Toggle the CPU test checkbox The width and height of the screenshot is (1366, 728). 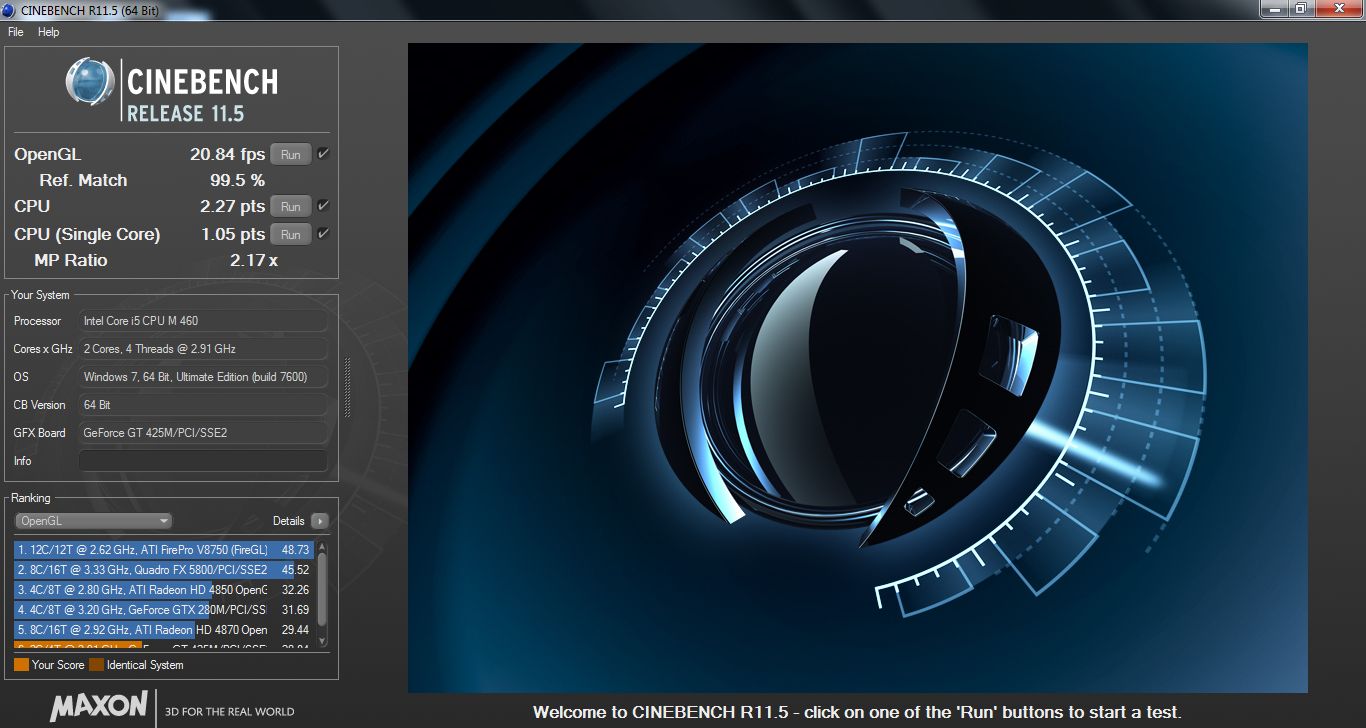(323, 206)
